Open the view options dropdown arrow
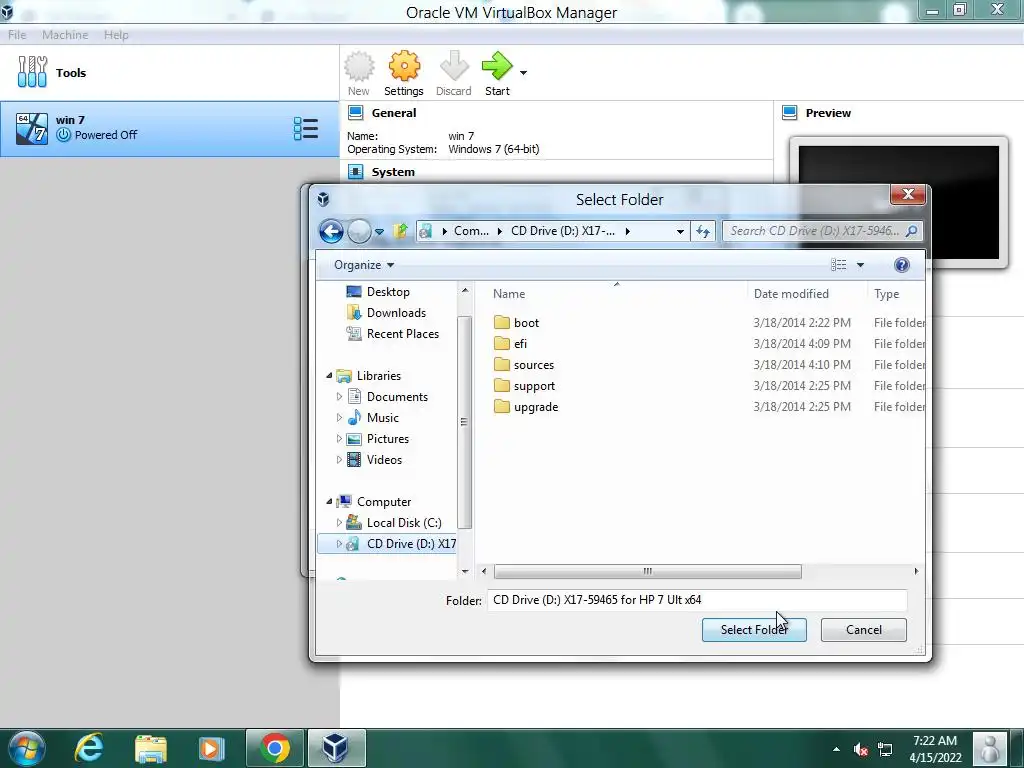This screenshot has width=1024, height=768. click(x=860, y=264)
